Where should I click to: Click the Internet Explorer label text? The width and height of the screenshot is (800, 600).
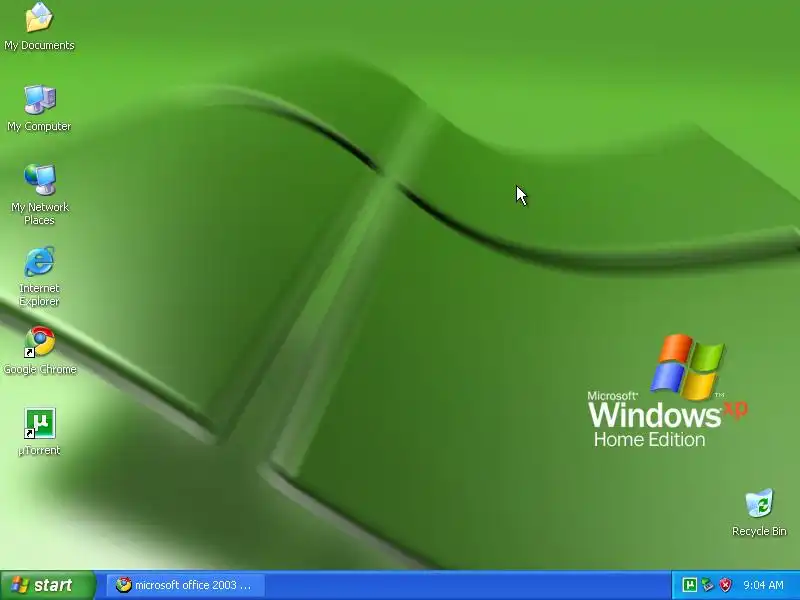39,295
